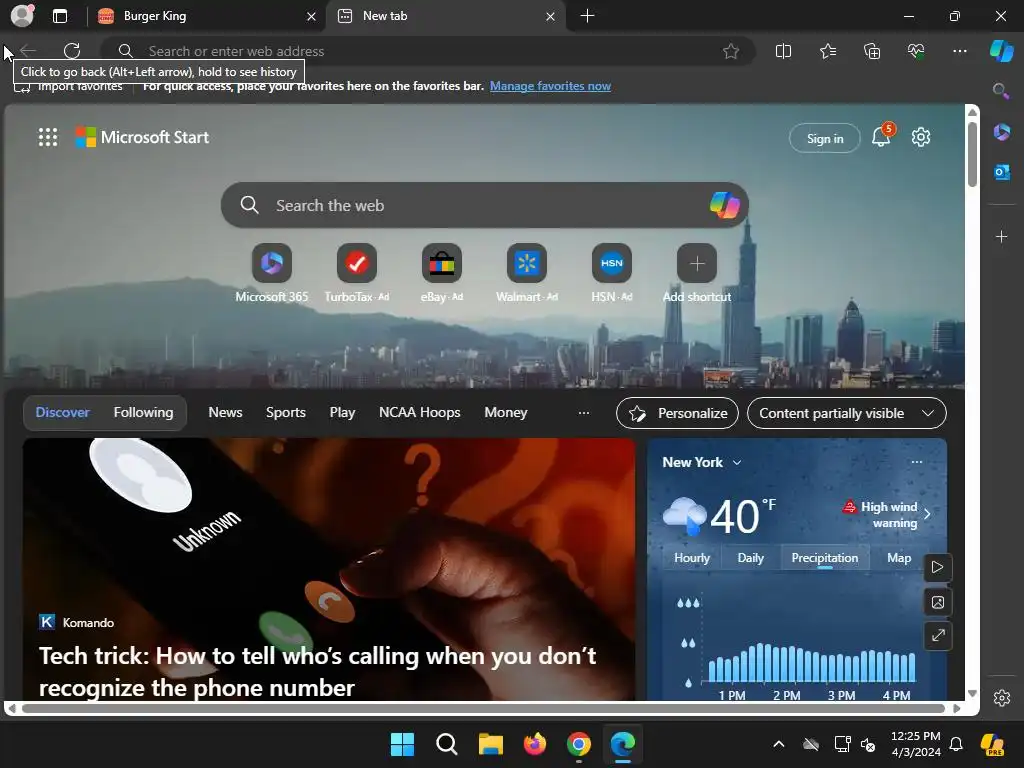Image resolution: width=1024 pixels, height=768 pixels.
Task: Open Settings and more ellipsis menu
Action: click(959, 51)
